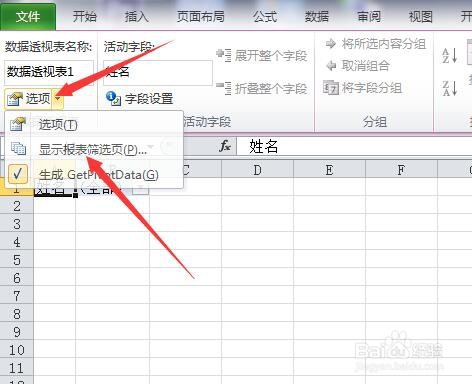Click the 活动字段 name input box
The width and height of the screenshot is (472, 384).
point(158,73)
